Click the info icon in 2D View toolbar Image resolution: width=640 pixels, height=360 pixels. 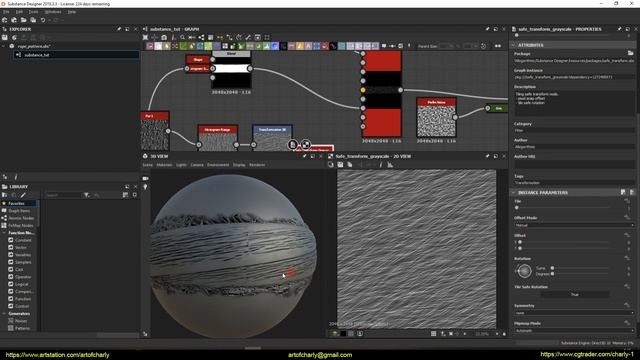click(381, 165)
